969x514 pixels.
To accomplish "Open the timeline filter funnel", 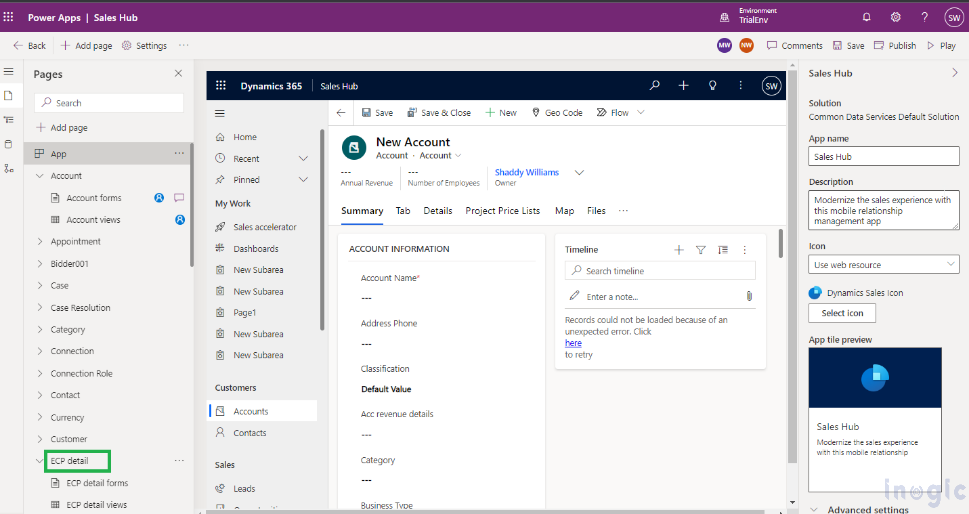I will pos(701,250).
